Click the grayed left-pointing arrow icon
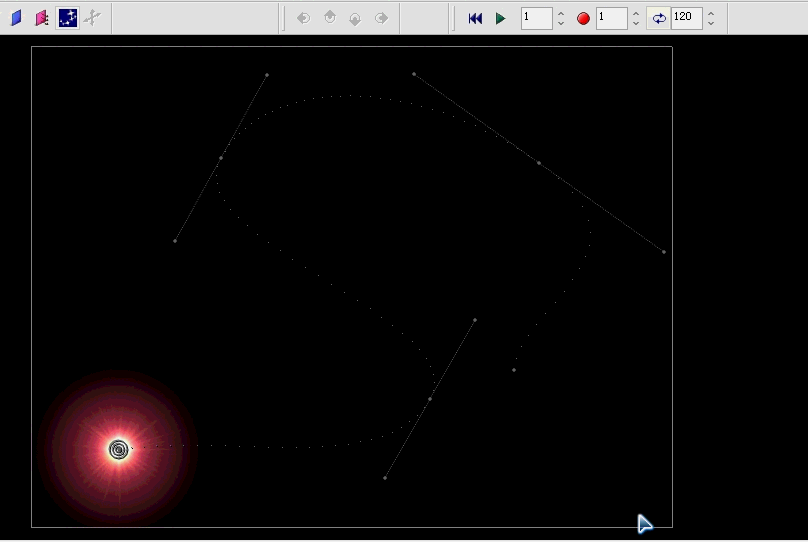Viewport: 808px width, 542px height. (304, 19)
